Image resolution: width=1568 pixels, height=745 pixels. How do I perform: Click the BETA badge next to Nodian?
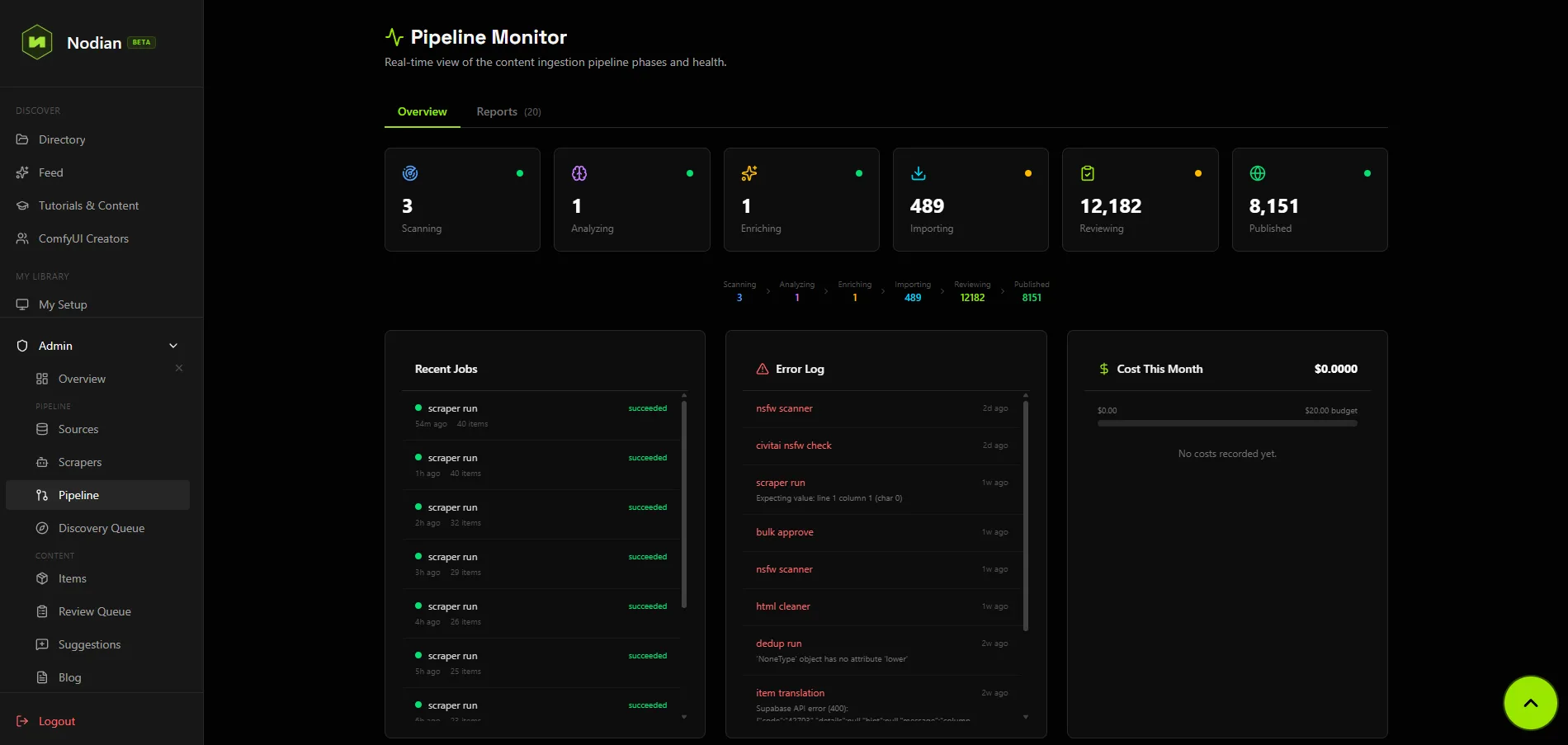pyautogui.click(x=142, y=42)
